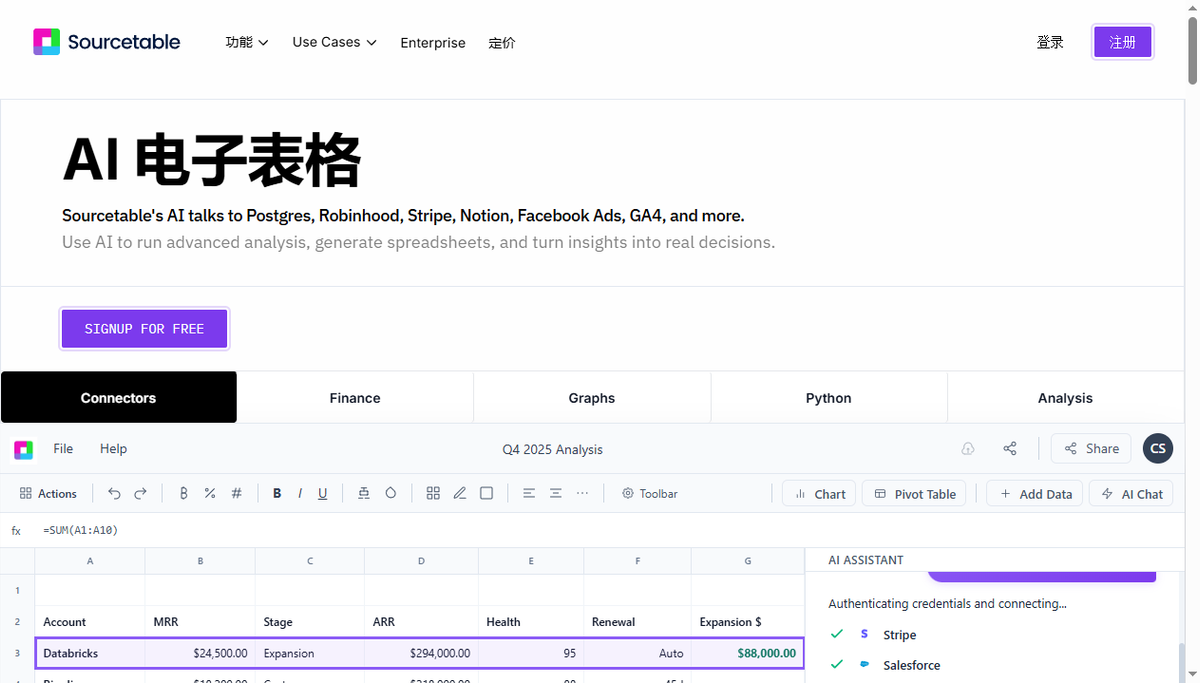The width and height of the screenshot is (1200, 683).
Task: Click the 登录 login link
Action: (1050, 42)
